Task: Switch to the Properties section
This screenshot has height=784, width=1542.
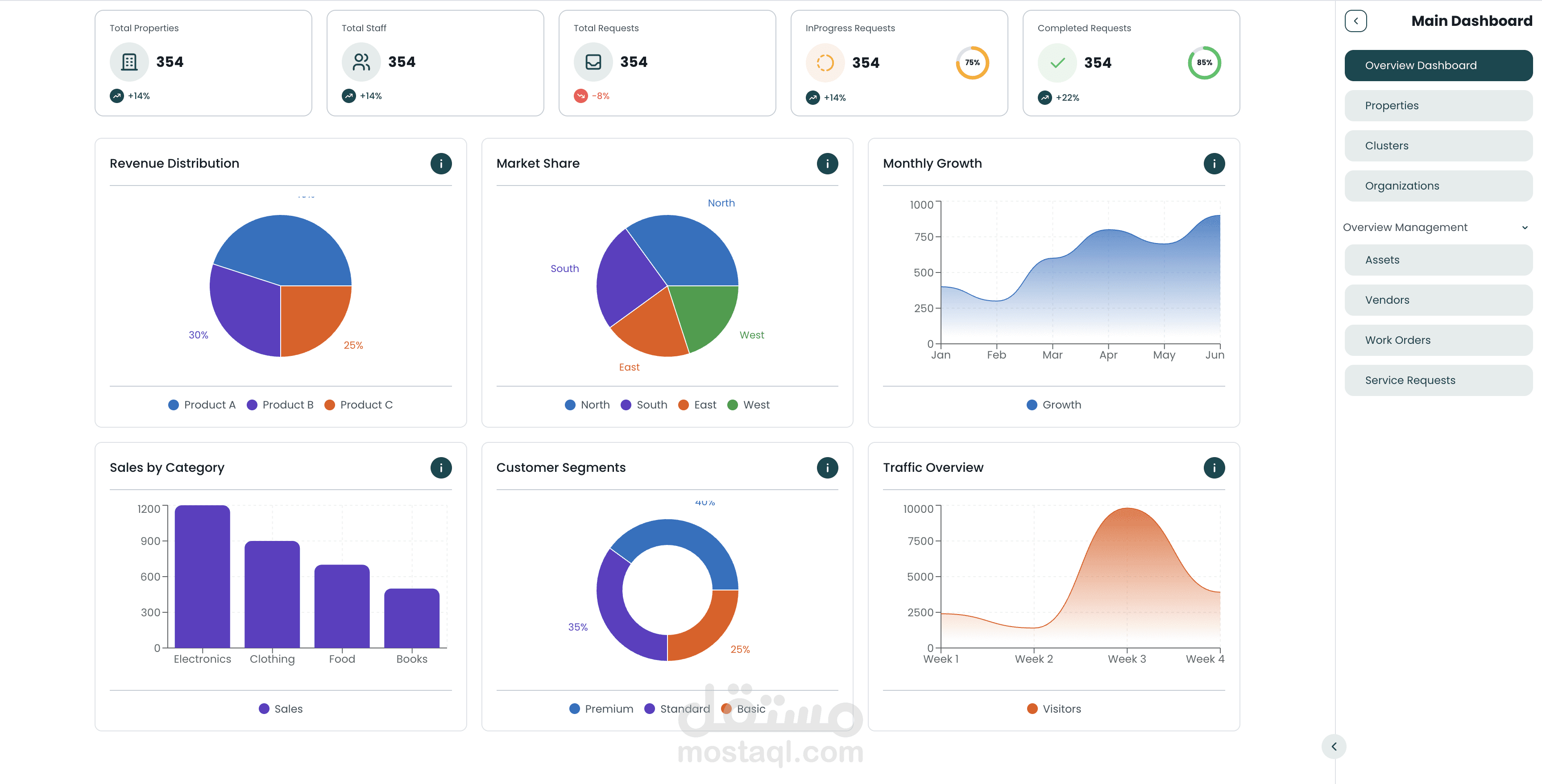Action: click(x=1438, y=105)
